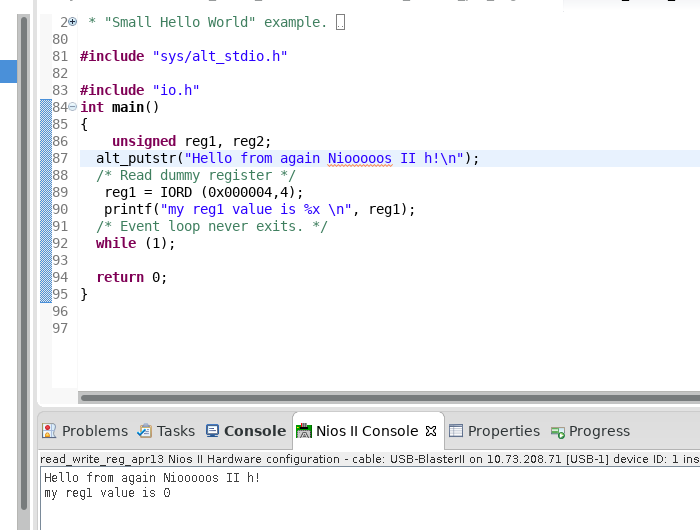700x530 pixels.
Task: Close the Nios II Console tab
Action: 431,431
